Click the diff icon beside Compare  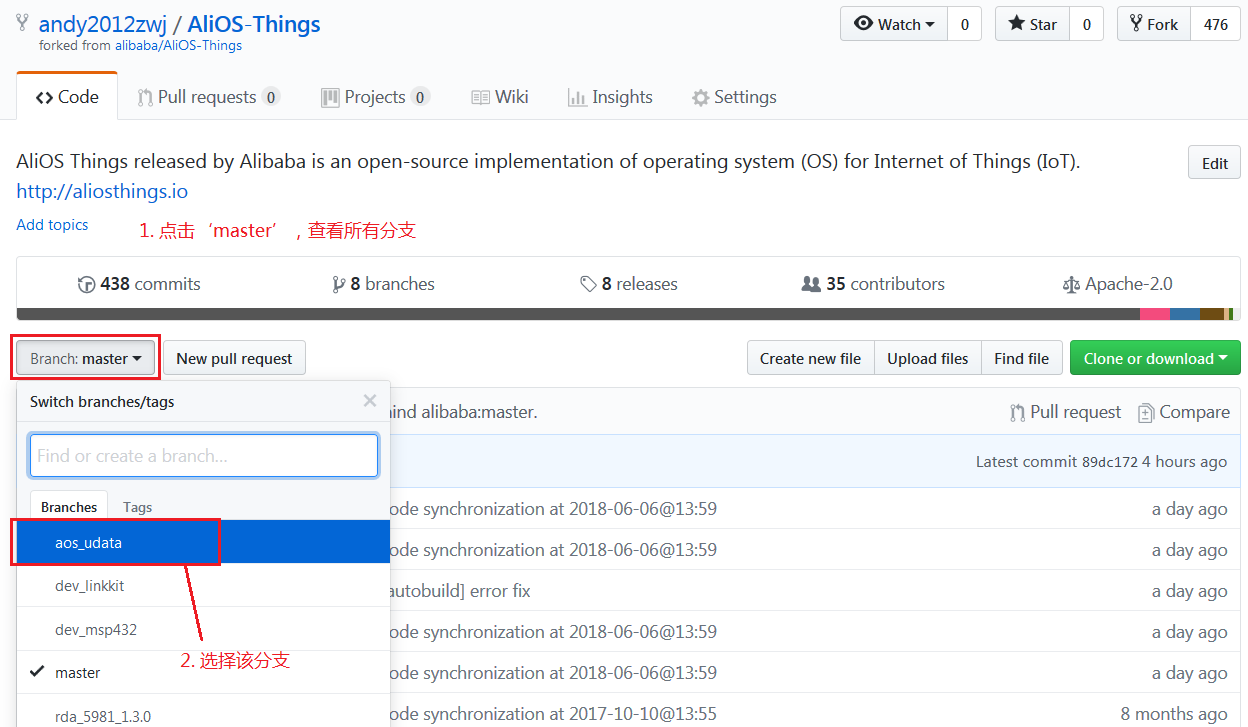[1146, 412]
